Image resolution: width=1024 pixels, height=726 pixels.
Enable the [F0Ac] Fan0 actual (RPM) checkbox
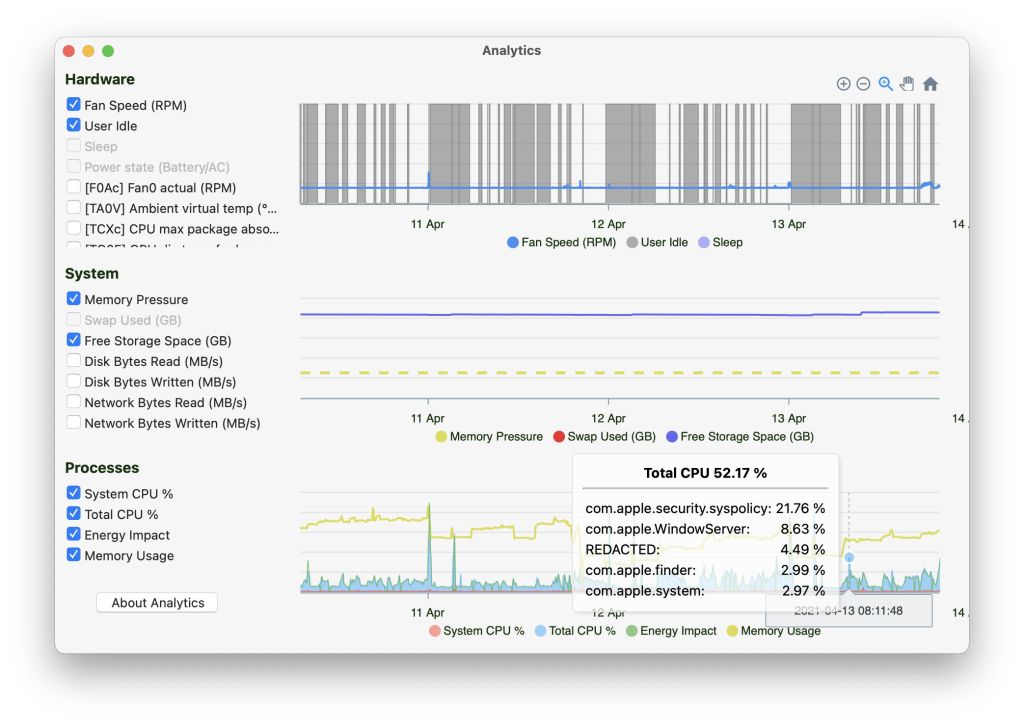74,188
